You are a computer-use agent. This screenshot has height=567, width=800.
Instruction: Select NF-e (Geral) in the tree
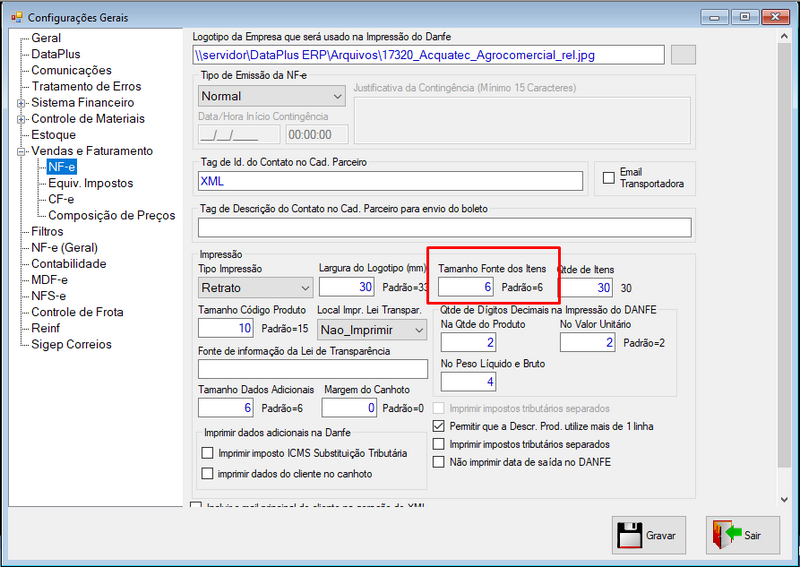click(64, 248)
